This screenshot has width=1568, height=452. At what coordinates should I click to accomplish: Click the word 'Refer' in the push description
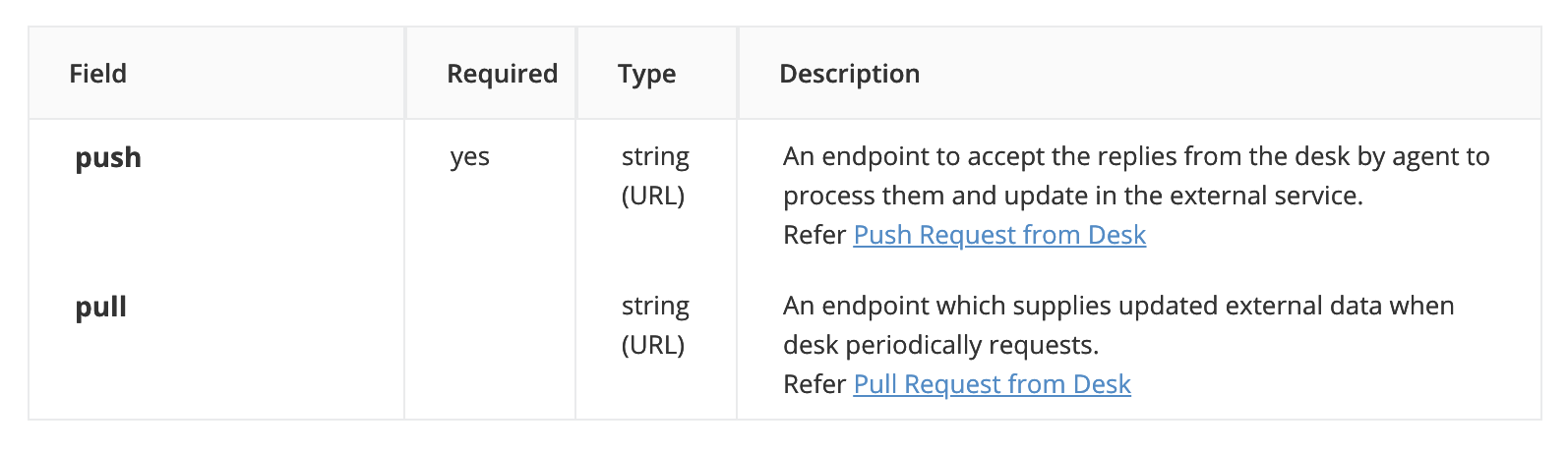pos(814,235)
